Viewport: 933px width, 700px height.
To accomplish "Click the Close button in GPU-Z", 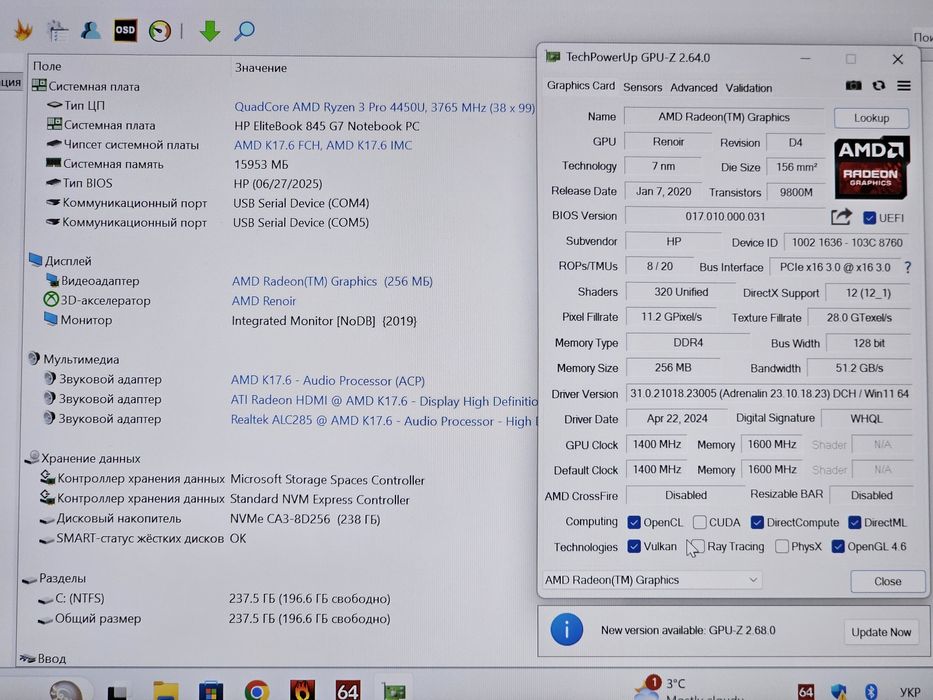I will click(x=887, y=581).
